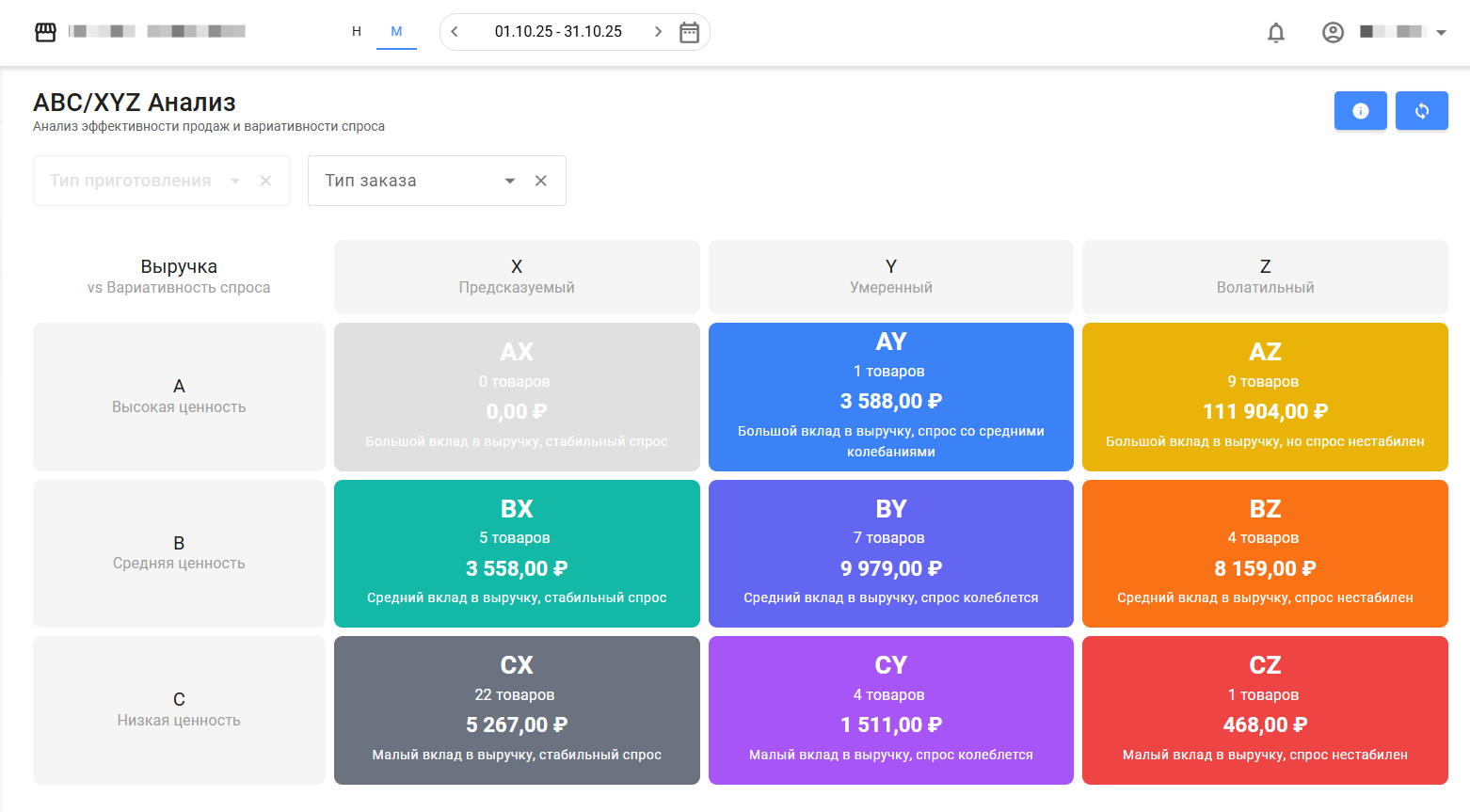Clear the 'Тип заказа' filter
The image size is (1470, 812).
tap(541, 181)
